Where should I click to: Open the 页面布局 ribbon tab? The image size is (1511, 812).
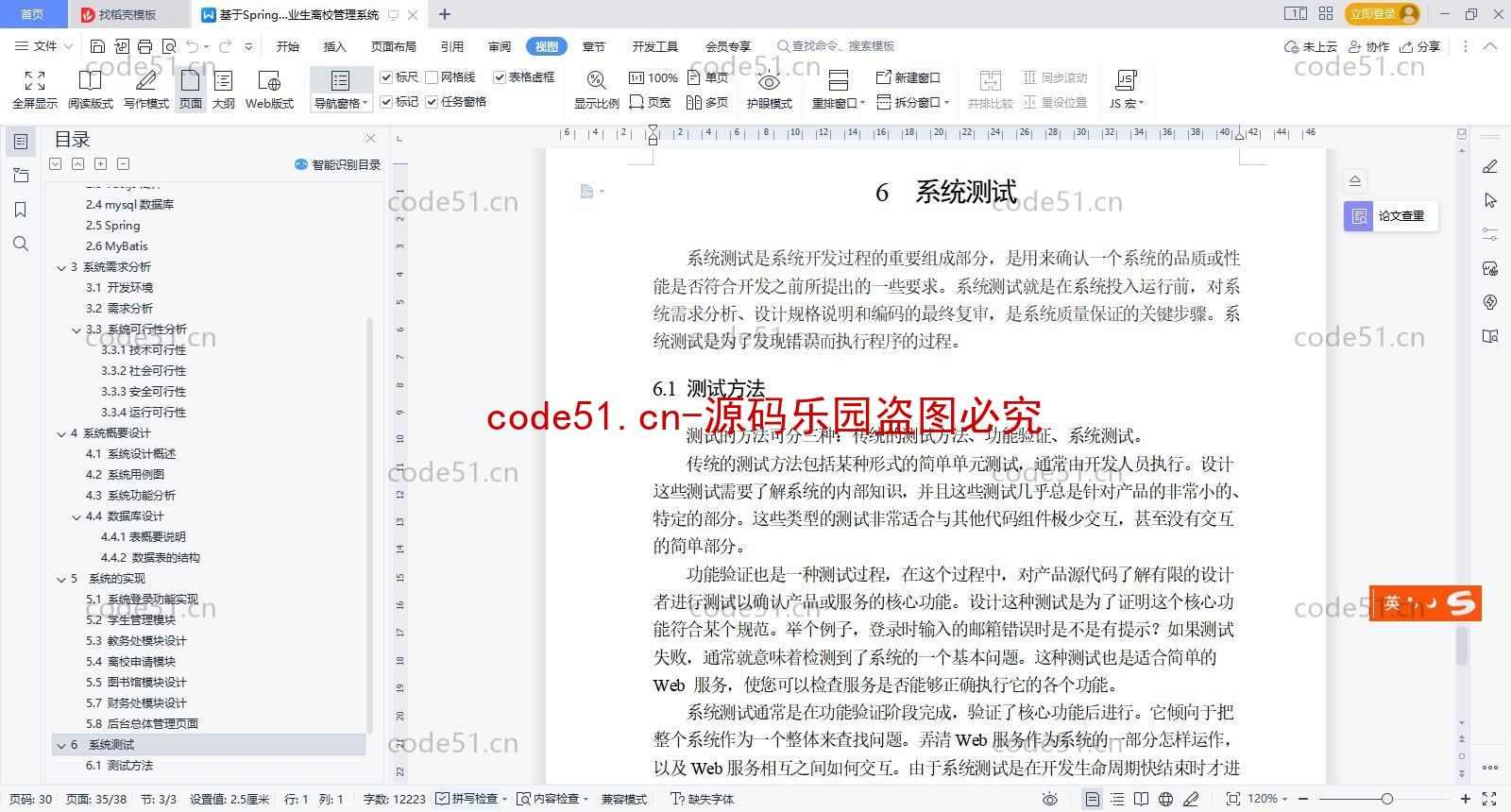click(393, 46)
